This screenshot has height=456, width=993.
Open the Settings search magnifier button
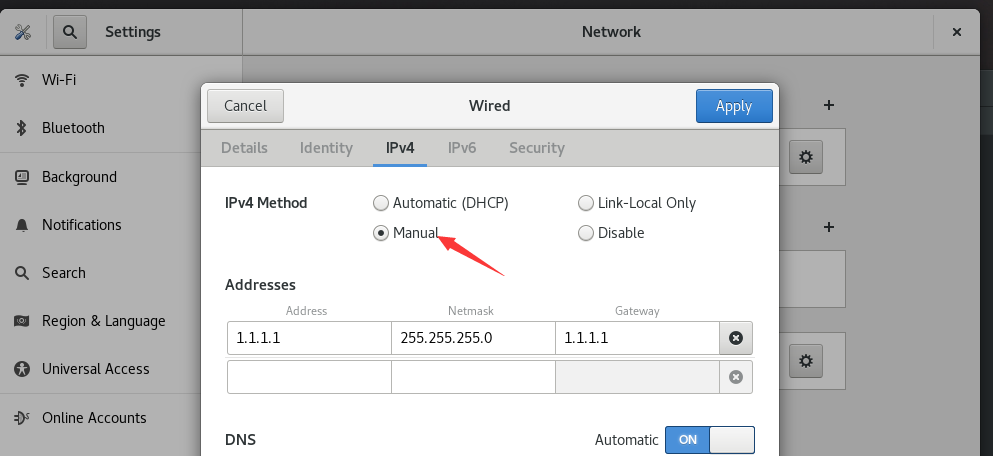click(x=70, y=32)
